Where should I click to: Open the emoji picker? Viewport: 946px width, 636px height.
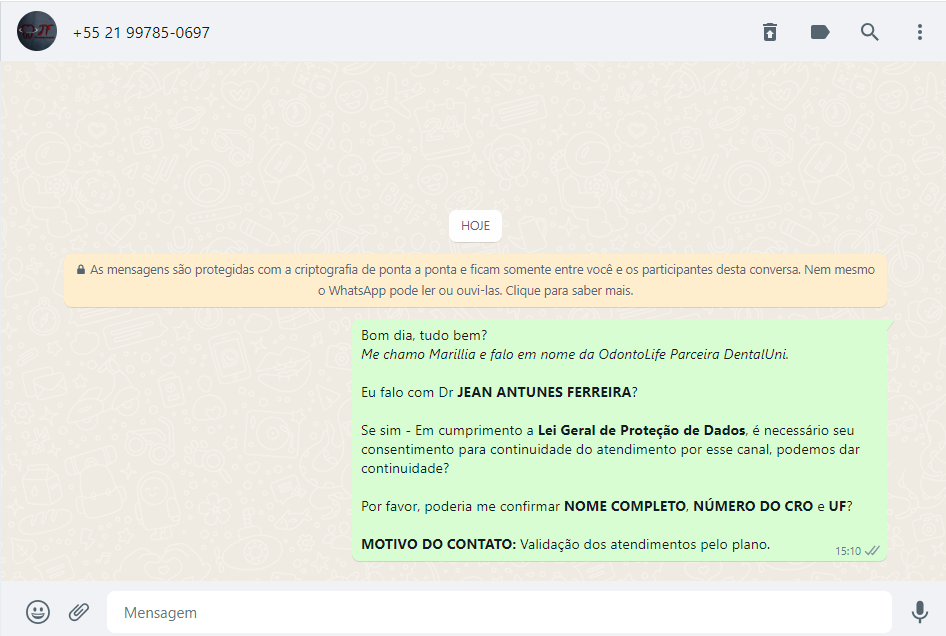[x=38, y=612]
